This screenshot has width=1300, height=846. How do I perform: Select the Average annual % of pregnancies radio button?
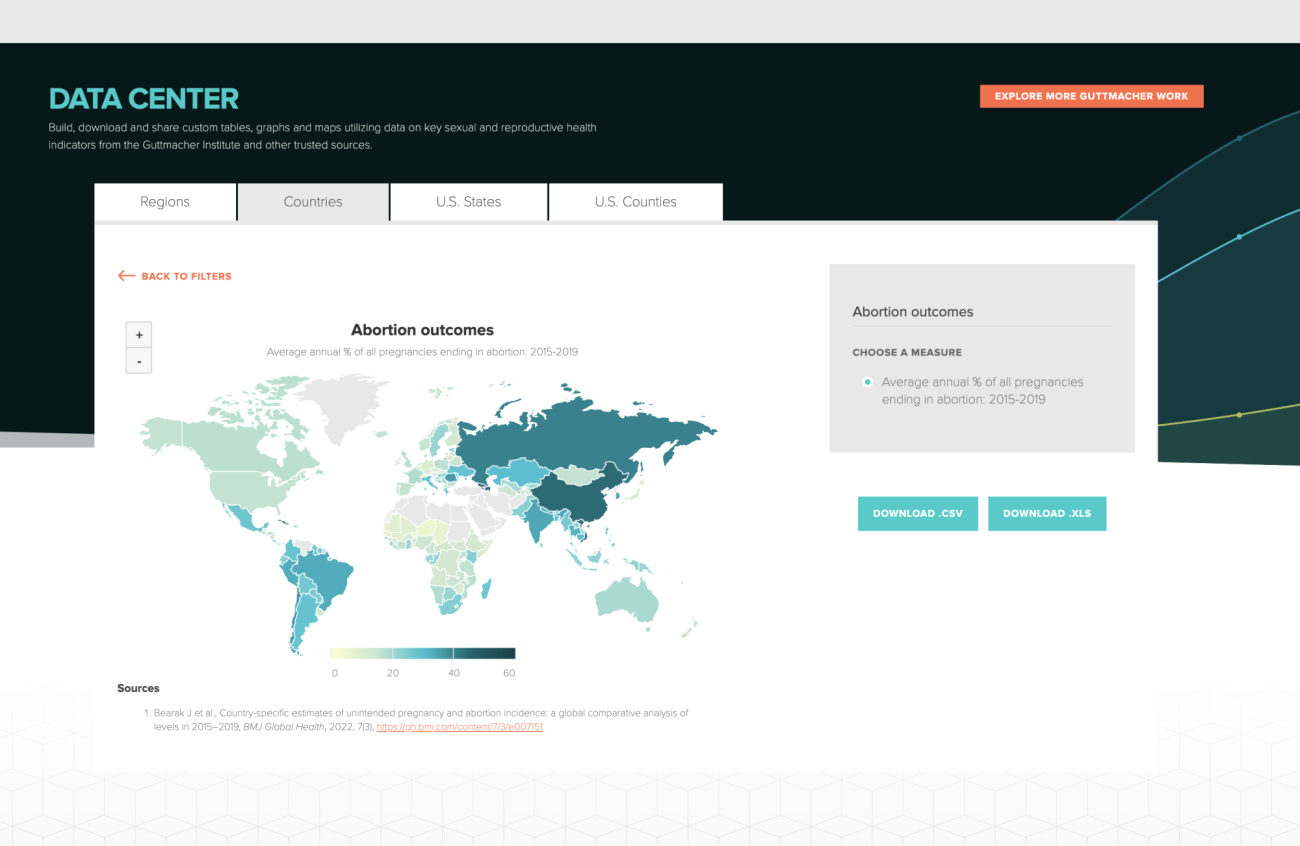(867, 382)
